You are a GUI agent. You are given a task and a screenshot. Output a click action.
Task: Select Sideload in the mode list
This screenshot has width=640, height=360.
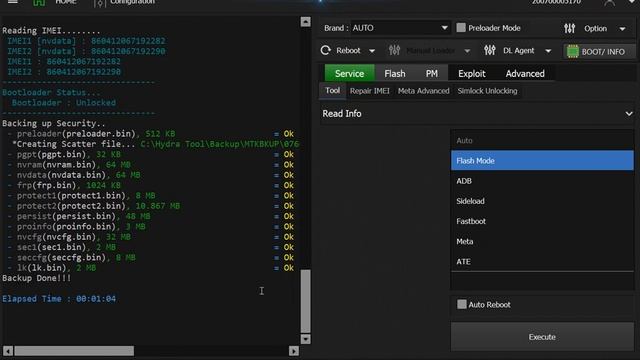[x=542, y=201]
